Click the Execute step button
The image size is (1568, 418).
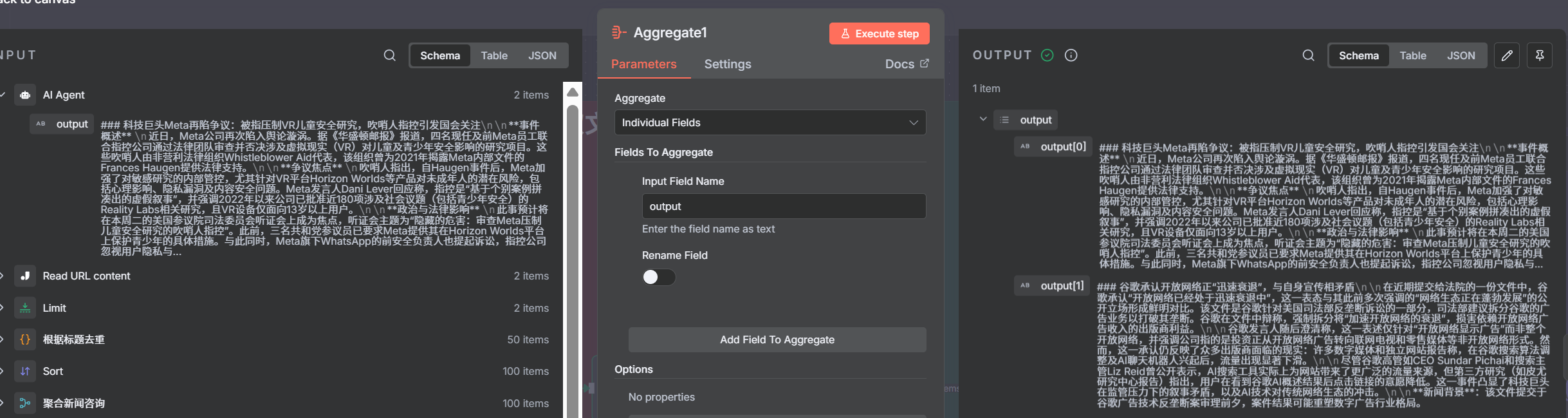click(x=880, y=33)
